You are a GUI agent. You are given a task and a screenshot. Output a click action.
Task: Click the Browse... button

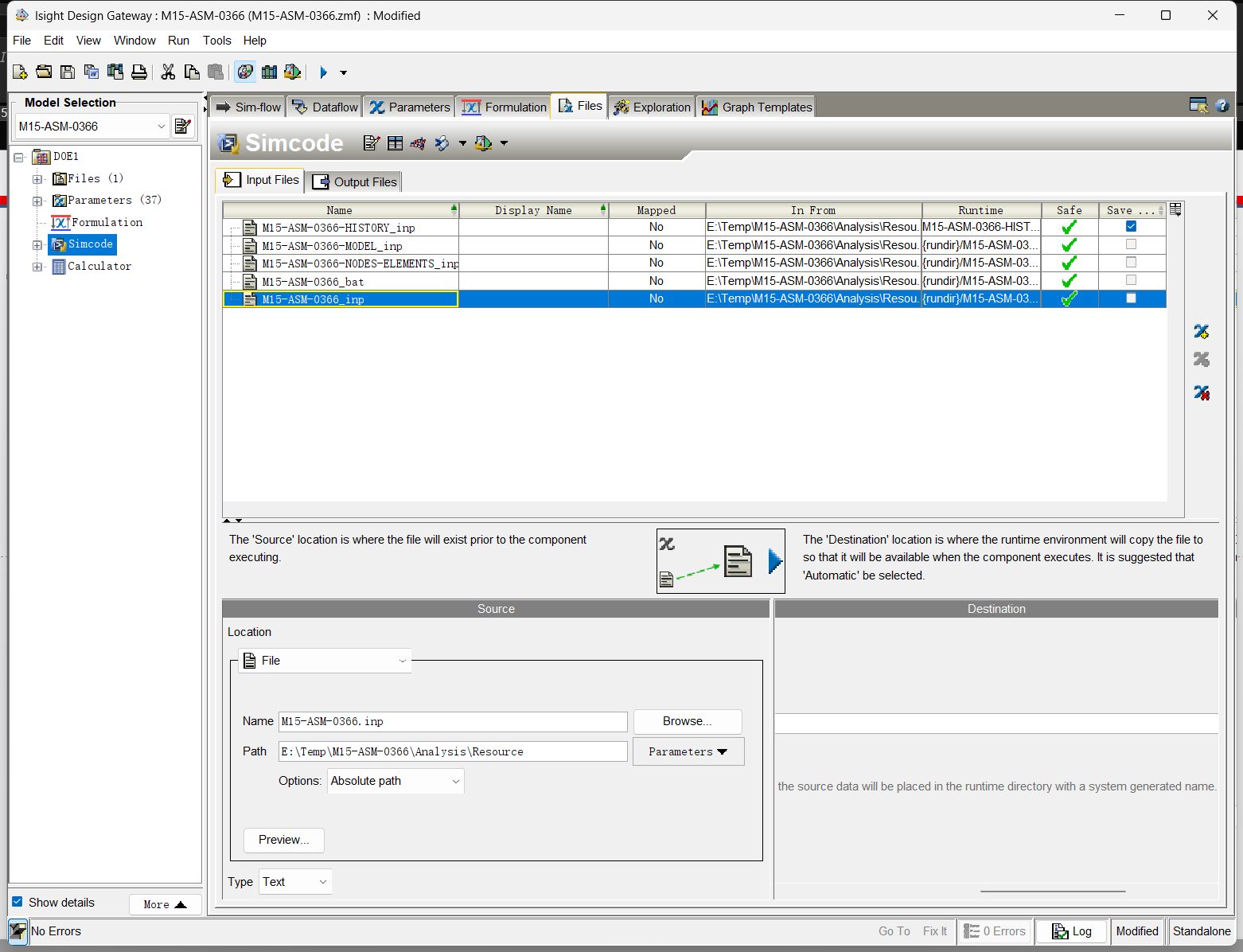click(x=687, y=721)
